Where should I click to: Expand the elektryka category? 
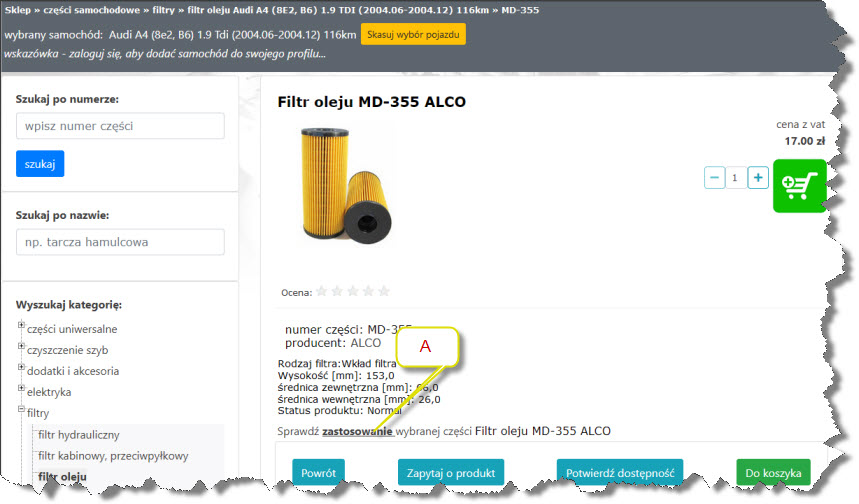click(x=21, y=388)
